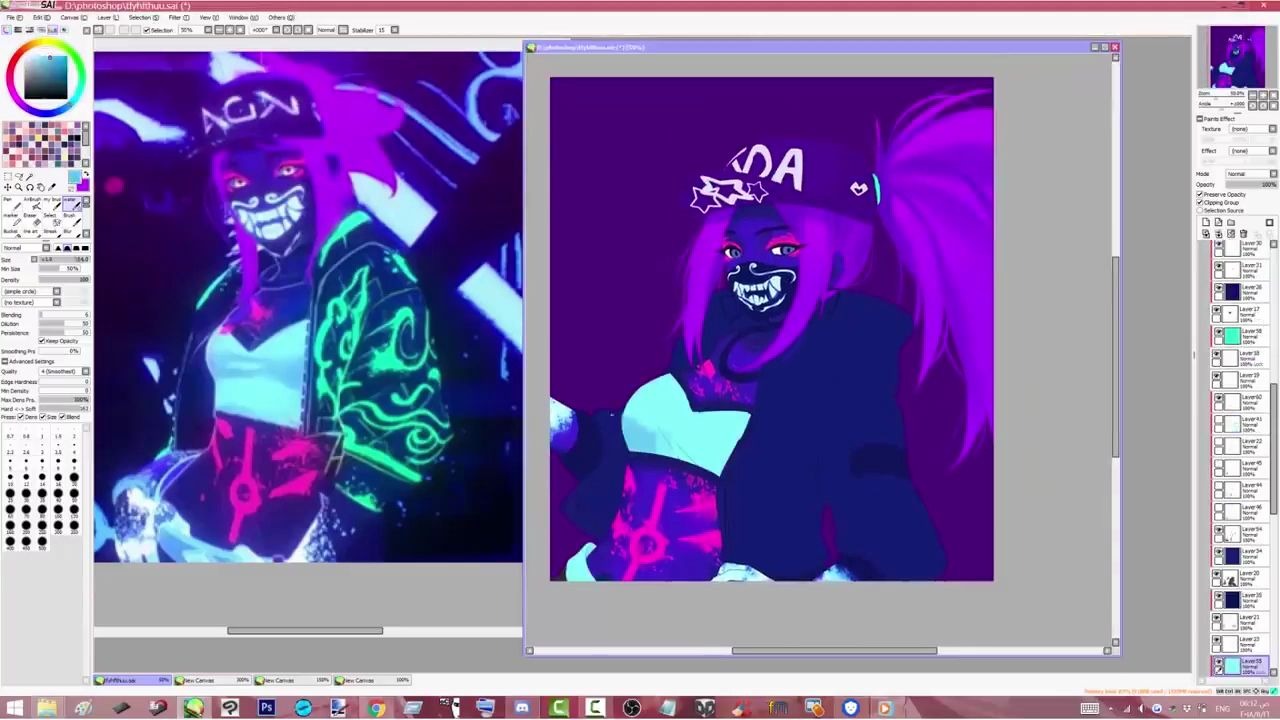1280x720 pixels.
Task: Open the (simple circle) brush shape dropdown
Action: pos(32,291)
